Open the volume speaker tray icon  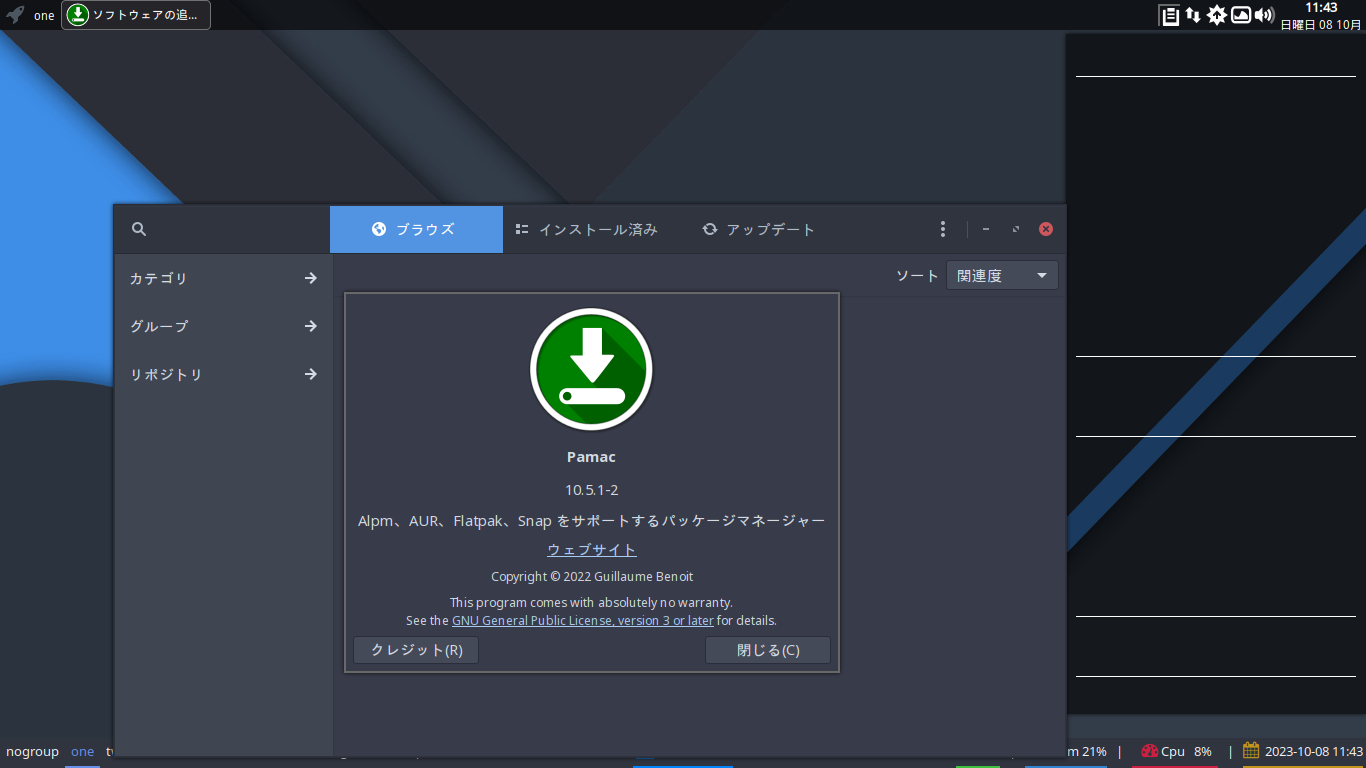[1264, 15]
